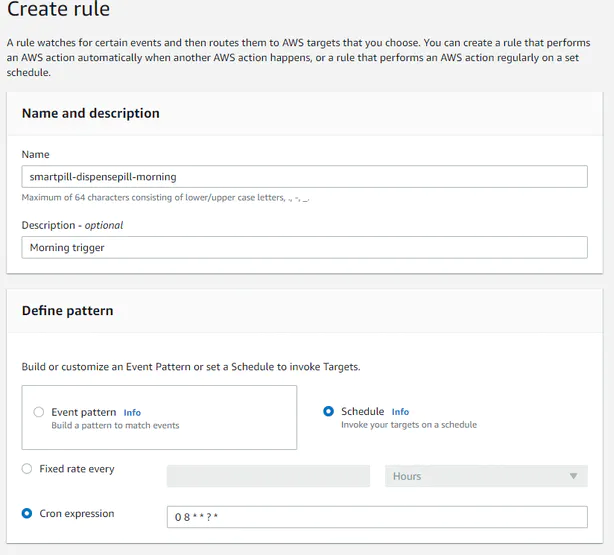Open Info link beside Schedule
Screen dimensions: 614x555
coord(400,411)
